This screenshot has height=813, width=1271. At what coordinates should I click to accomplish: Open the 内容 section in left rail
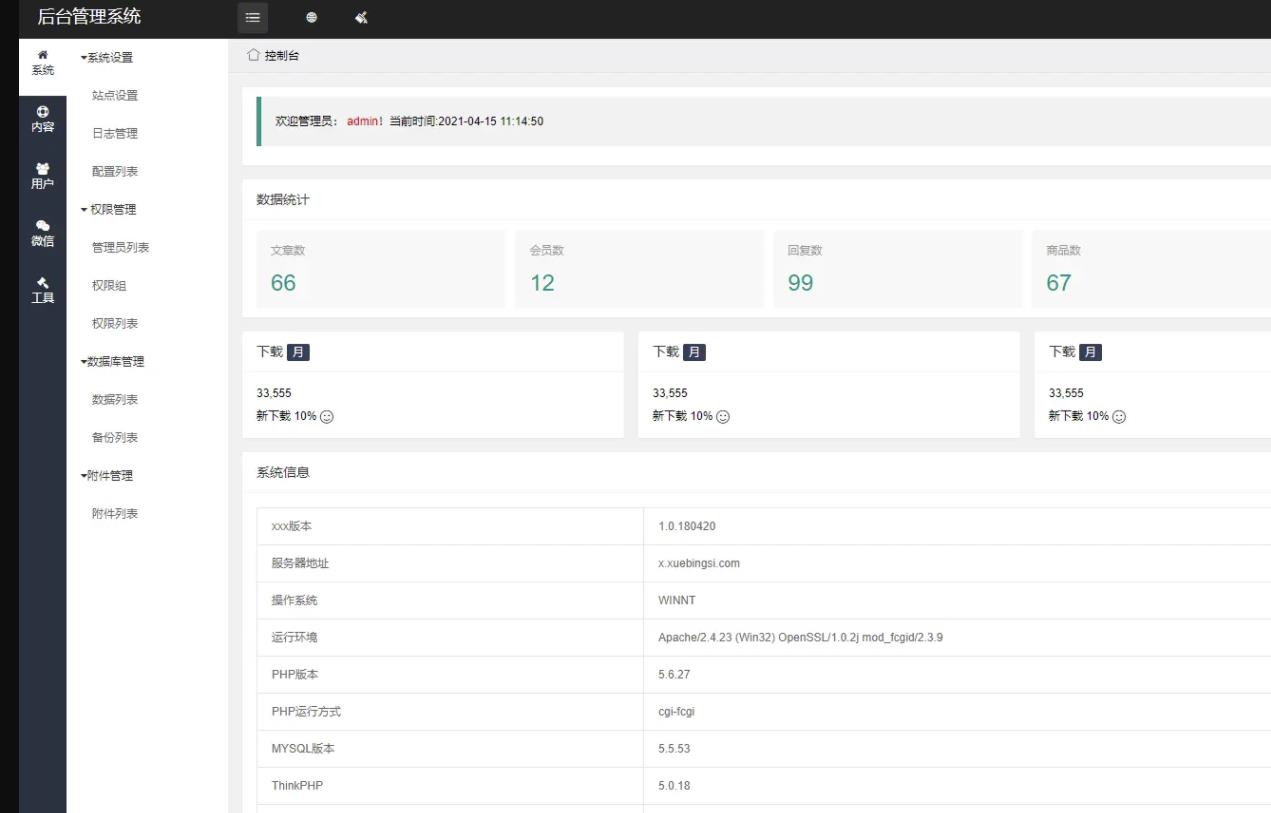[43, 120]
